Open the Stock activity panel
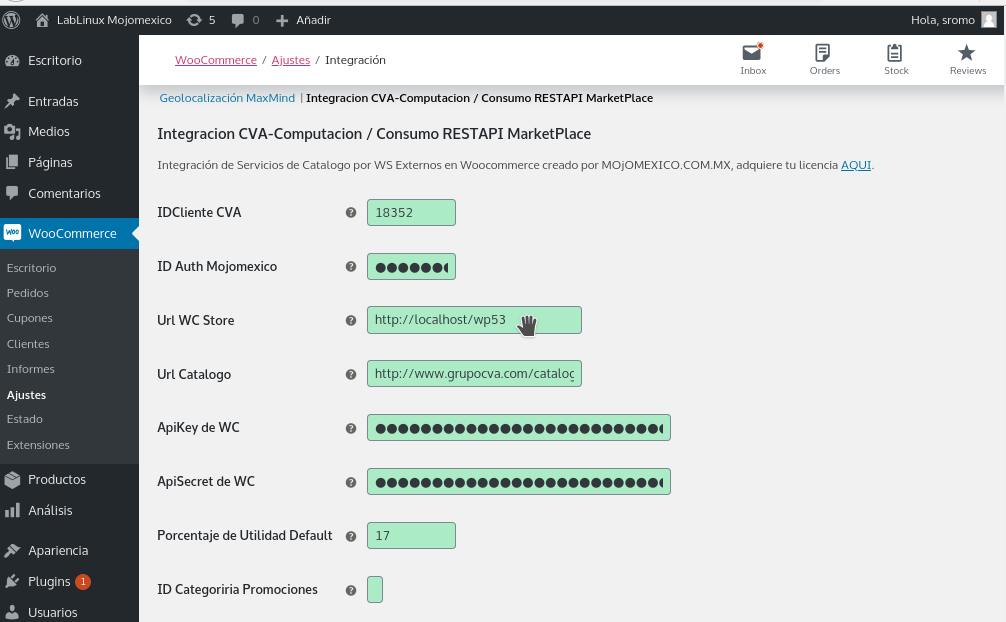 tap(896, 59)
